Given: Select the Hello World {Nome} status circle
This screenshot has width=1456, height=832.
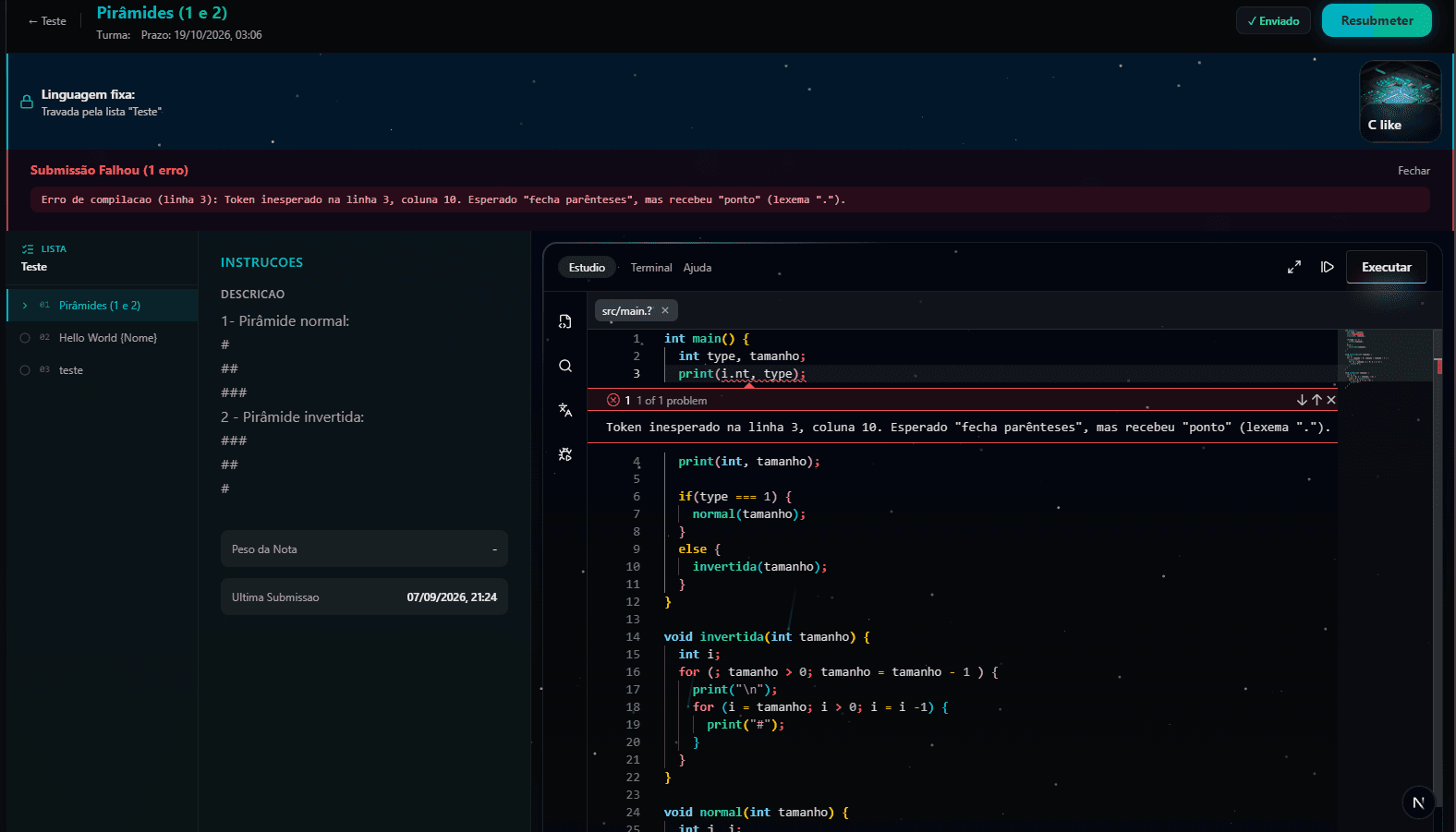Looking at the screenshot, I should pos(25,338).
